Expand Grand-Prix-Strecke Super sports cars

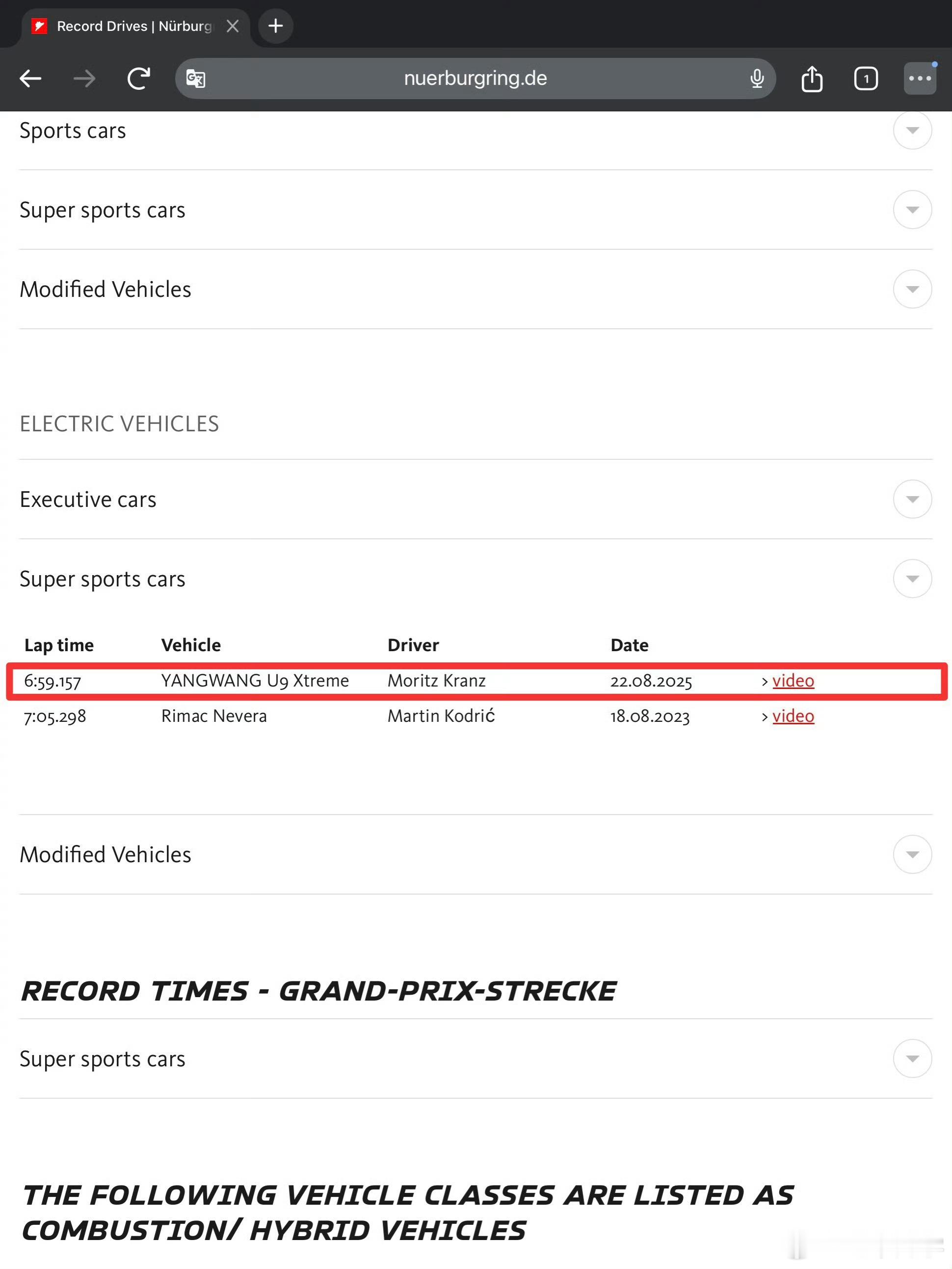912,1058
